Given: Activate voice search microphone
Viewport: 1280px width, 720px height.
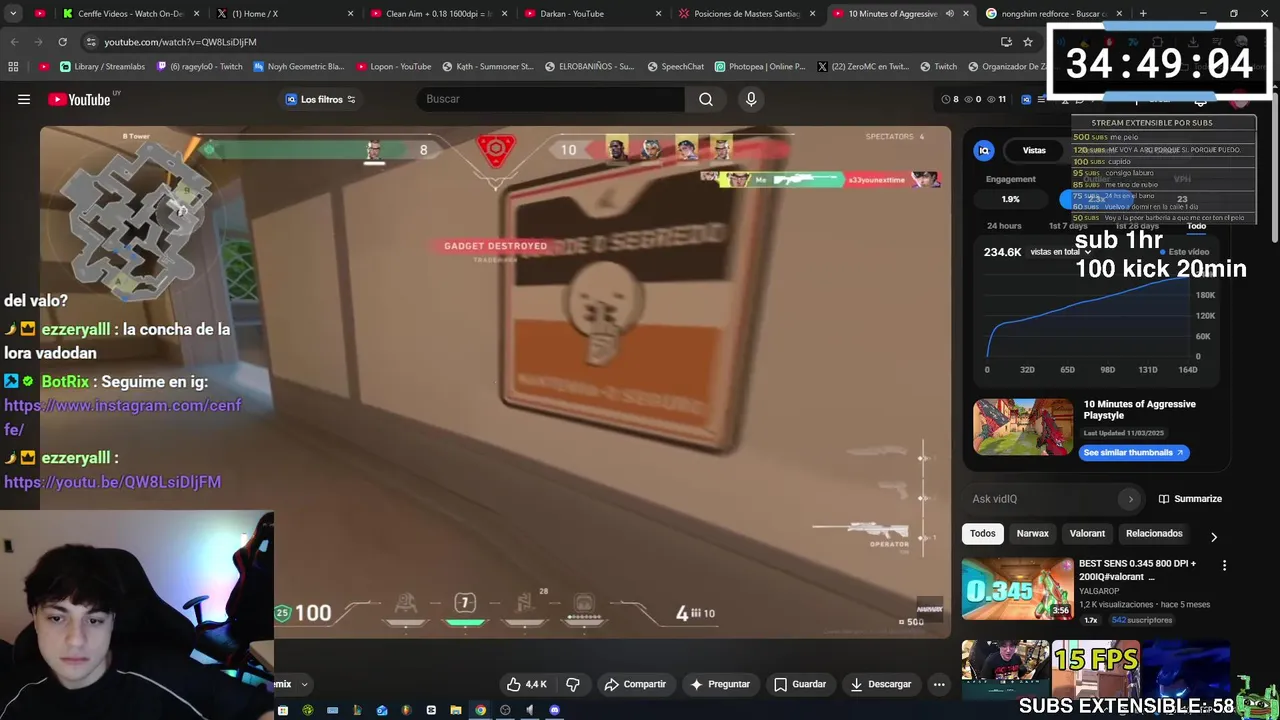Looking at the screenshot, I should pos(751,99).
